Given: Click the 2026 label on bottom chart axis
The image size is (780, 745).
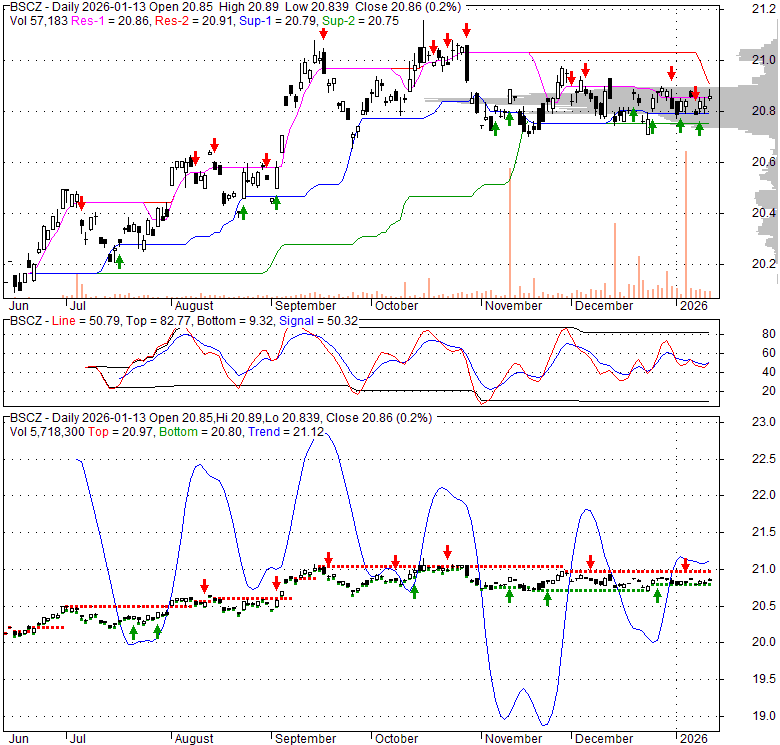Looking at the screenshot, I should coord(693,738).
